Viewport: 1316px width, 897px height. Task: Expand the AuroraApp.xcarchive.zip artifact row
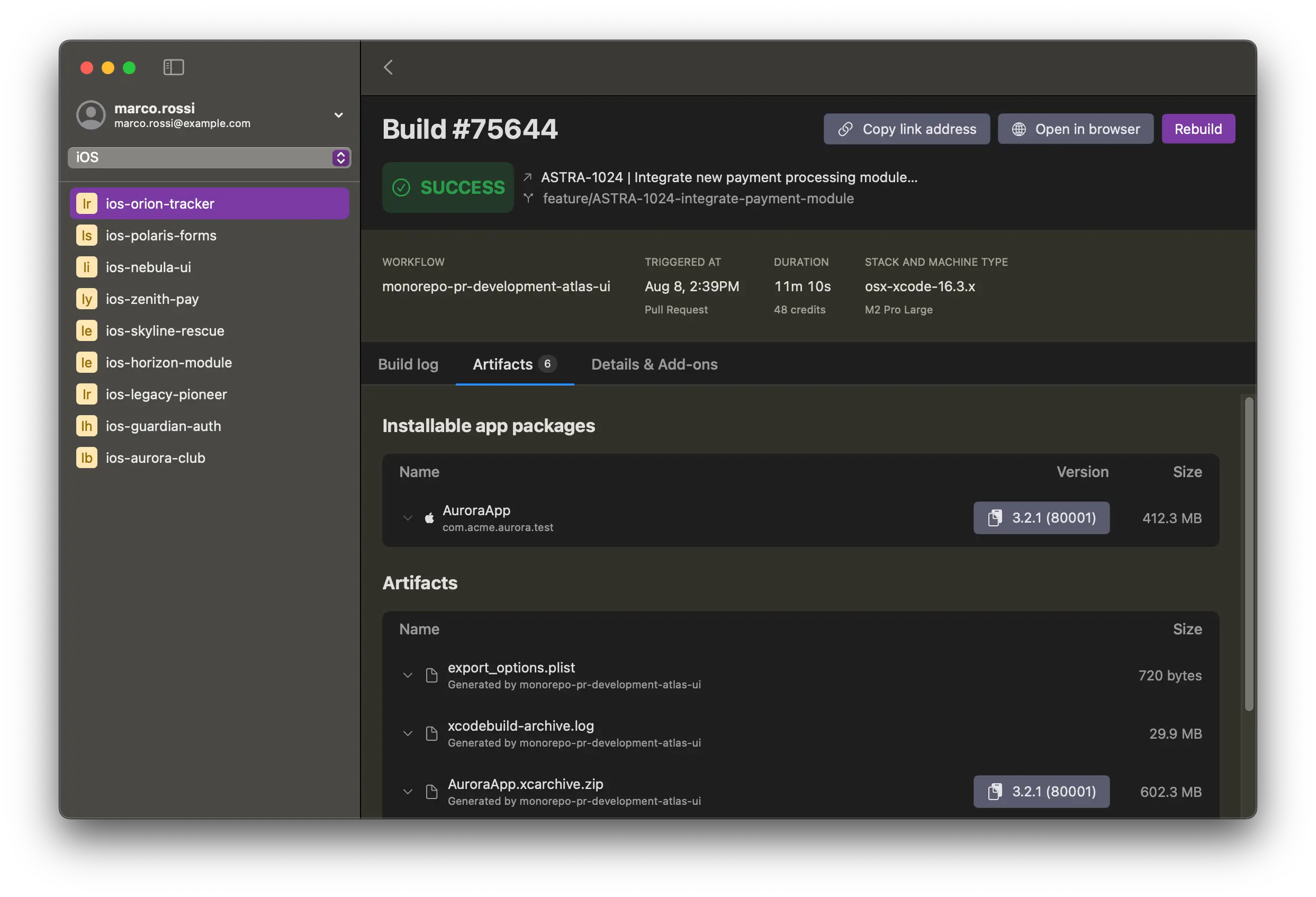point(407,792)
